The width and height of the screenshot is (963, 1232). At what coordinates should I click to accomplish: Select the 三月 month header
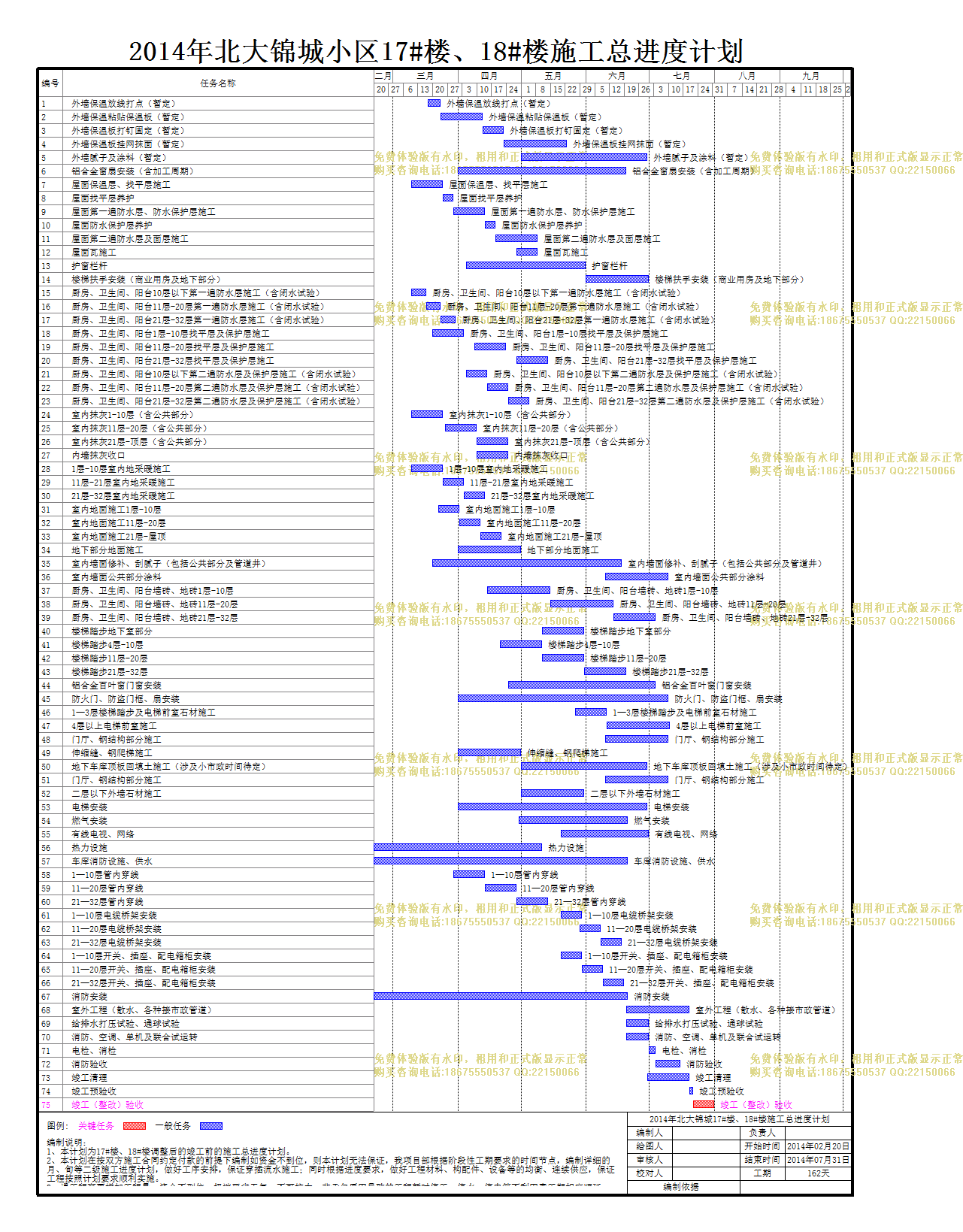tap(425, 76)
